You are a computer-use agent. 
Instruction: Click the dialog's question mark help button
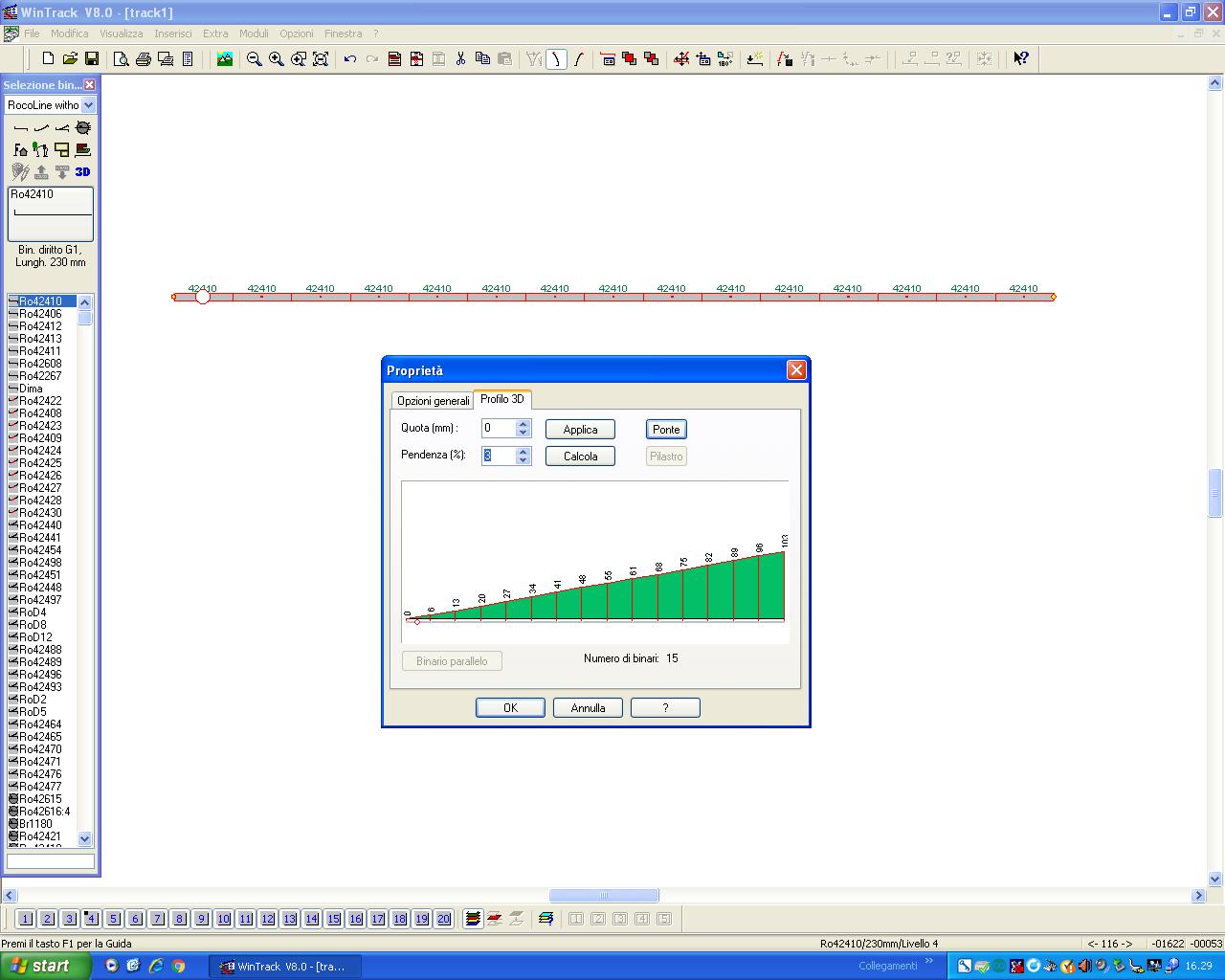tap(665, 708)
